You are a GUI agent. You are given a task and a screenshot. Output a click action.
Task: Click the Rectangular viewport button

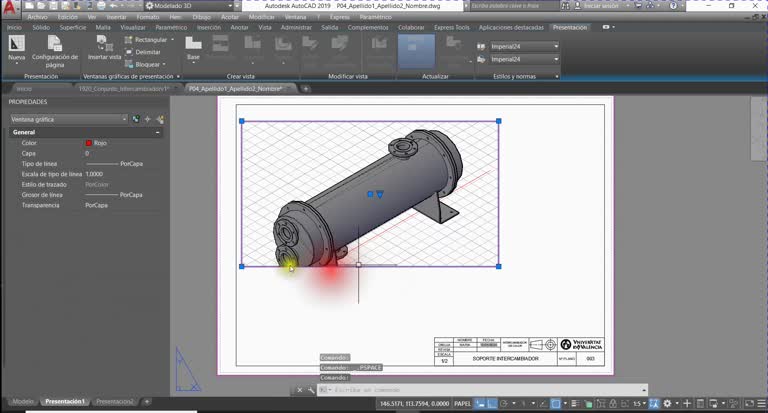[x=146, y=40]
